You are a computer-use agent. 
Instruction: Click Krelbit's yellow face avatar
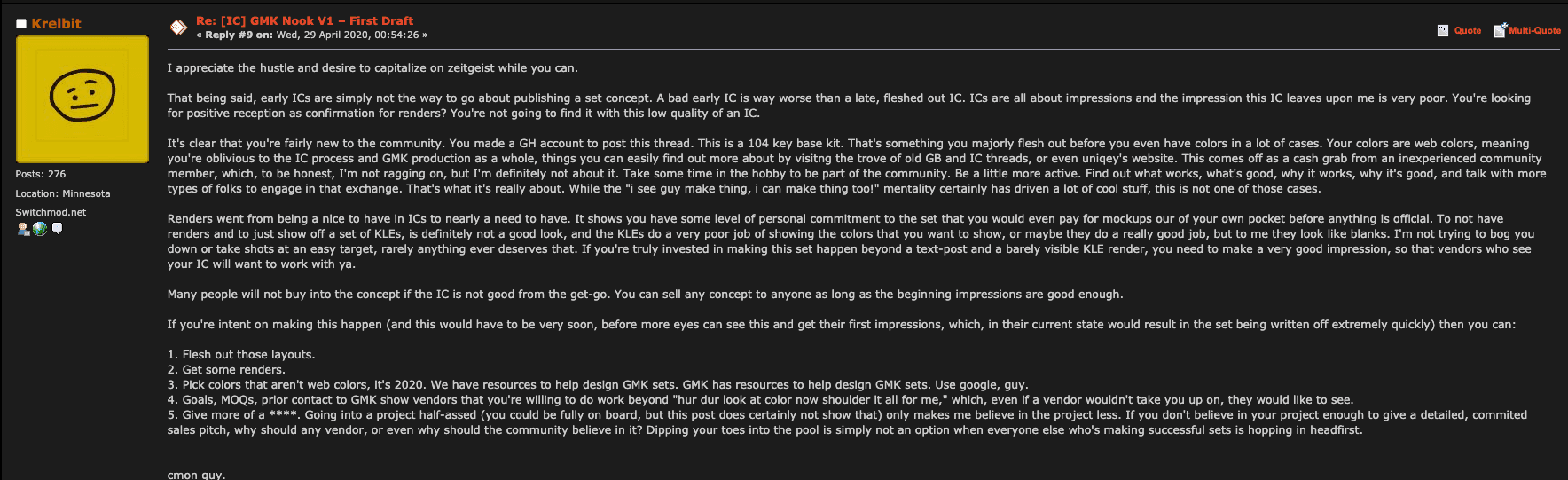pos(82,98)
